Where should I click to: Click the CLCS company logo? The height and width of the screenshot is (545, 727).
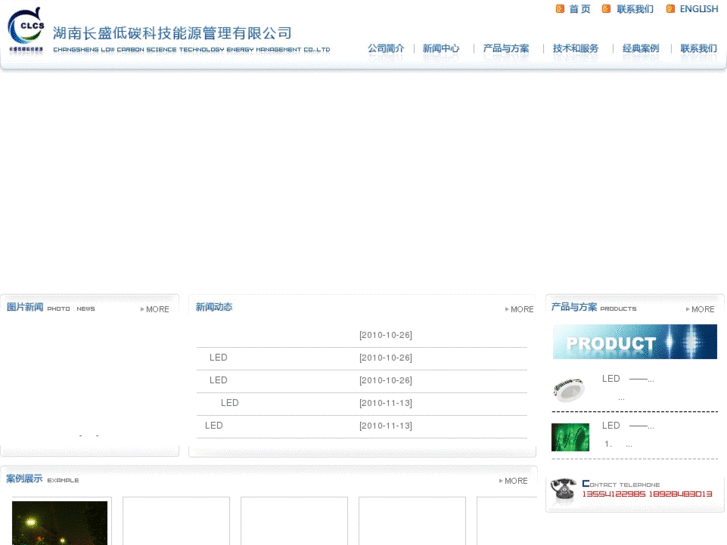coord(26,29)
